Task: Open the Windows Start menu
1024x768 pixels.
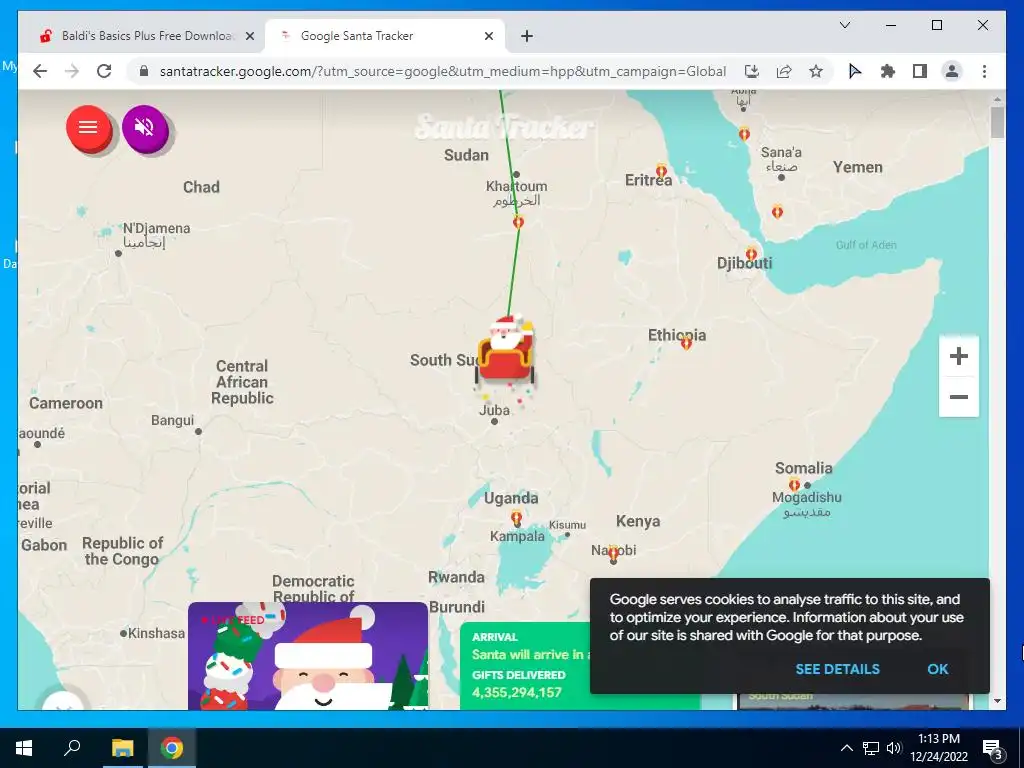Action: (24, 748)
